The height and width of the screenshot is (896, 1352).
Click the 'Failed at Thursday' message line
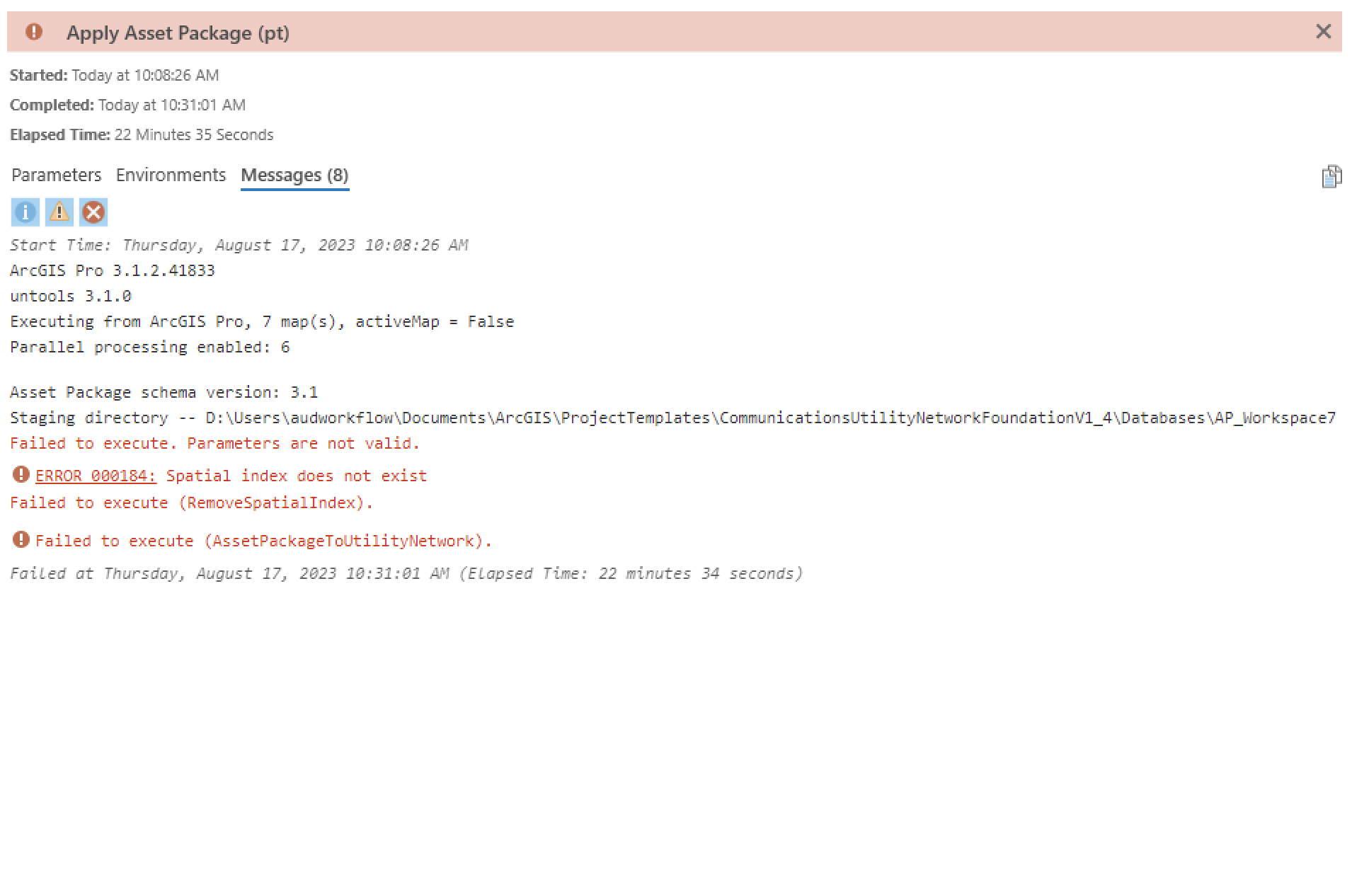pyautogui.click(x=406, y=573)
